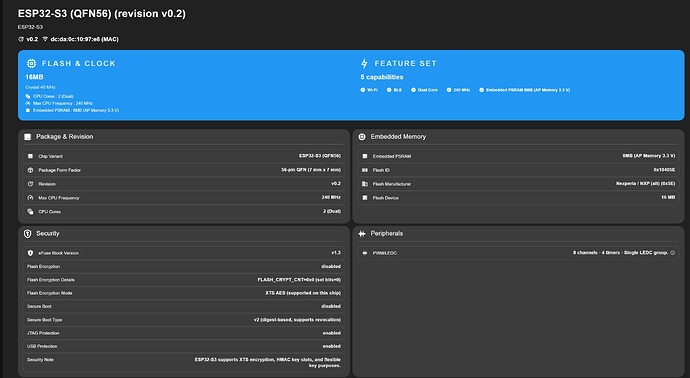Screen dimensions: 690x378
Task: Click the check icon next to Dual Core capability
Action: [x=413, y=90]
